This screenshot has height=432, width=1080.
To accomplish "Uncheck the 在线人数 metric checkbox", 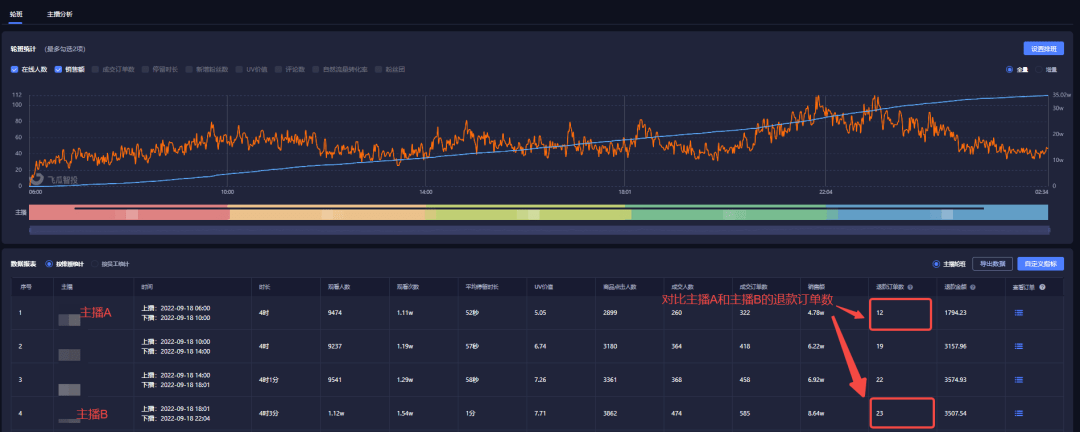I will 14,70.
